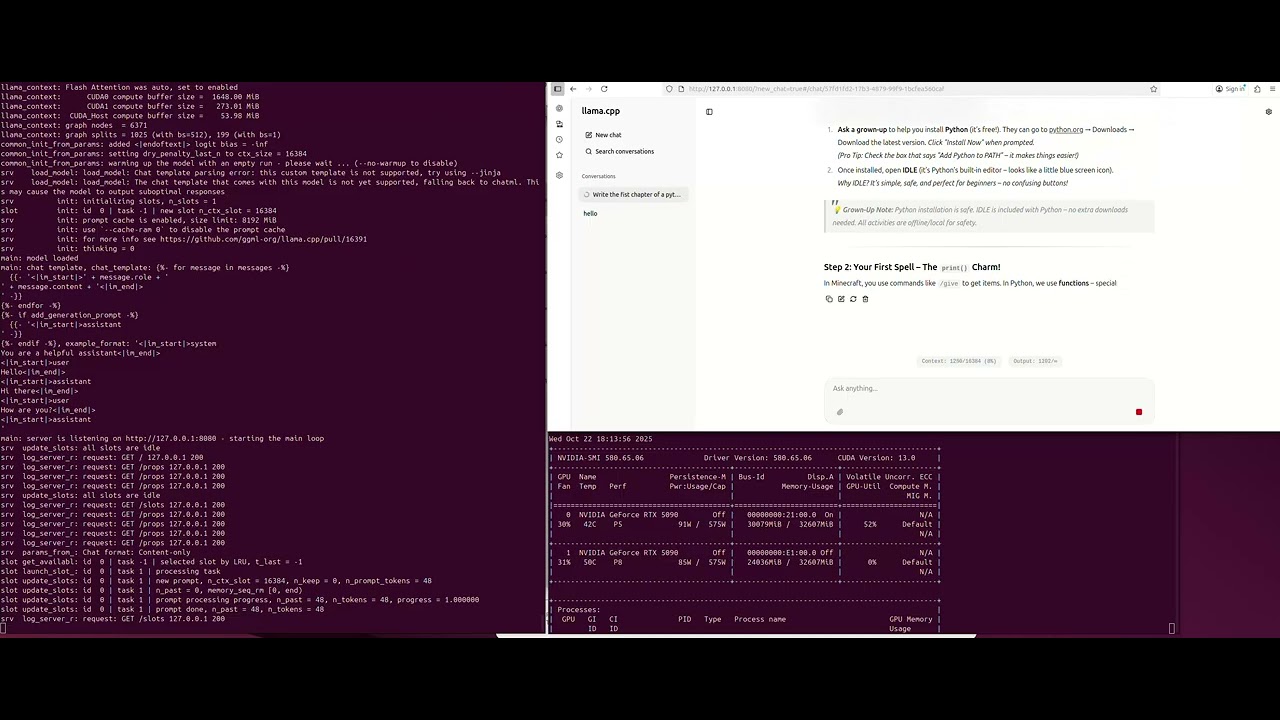Toggle the Firefox sidebar button
Screen dimensions: 1280x720
558,89
